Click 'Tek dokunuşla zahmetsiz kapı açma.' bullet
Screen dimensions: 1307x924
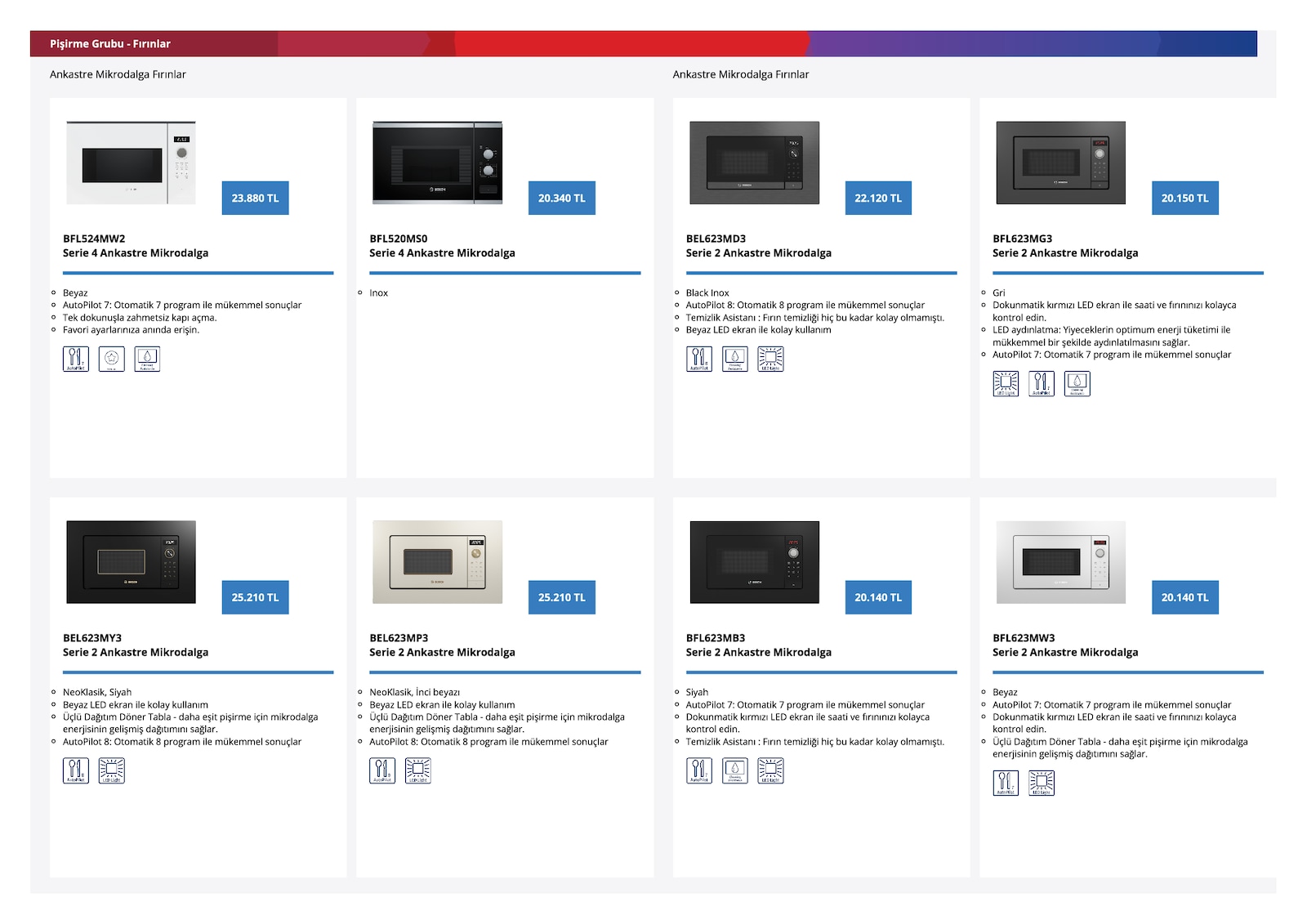140,318
